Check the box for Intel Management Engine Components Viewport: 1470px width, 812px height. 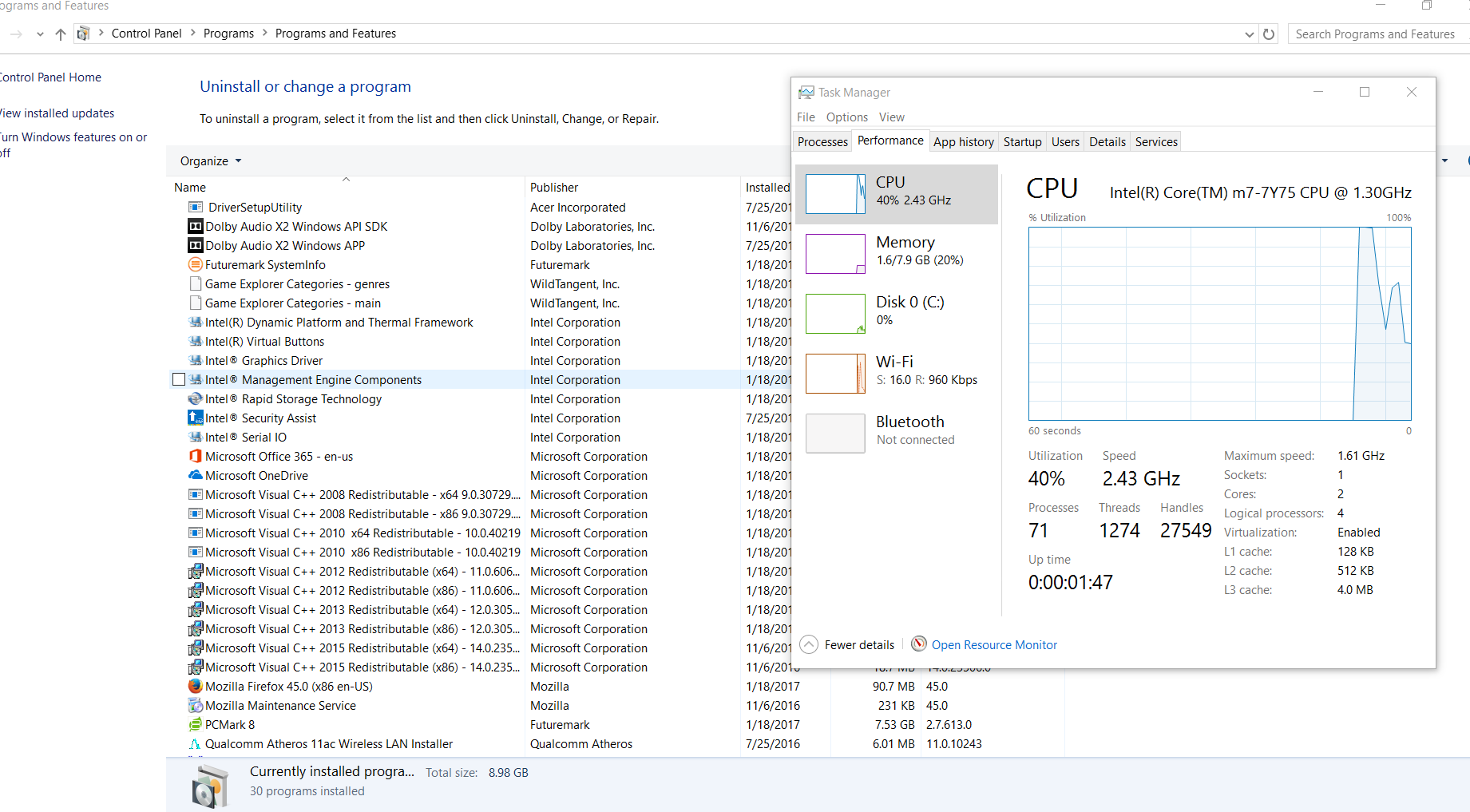click(179, 379)
